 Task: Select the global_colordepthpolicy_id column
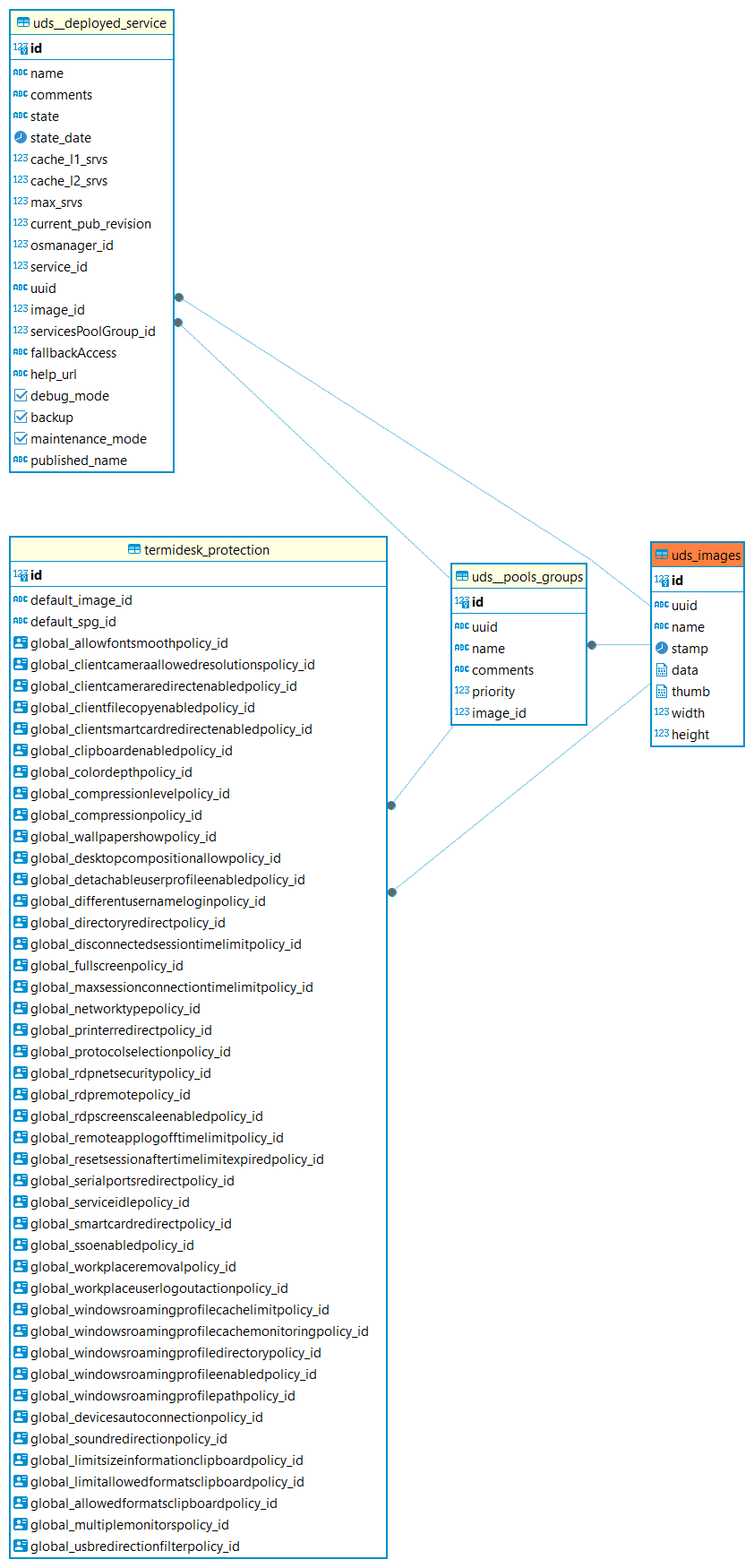[x=111, y=771]
